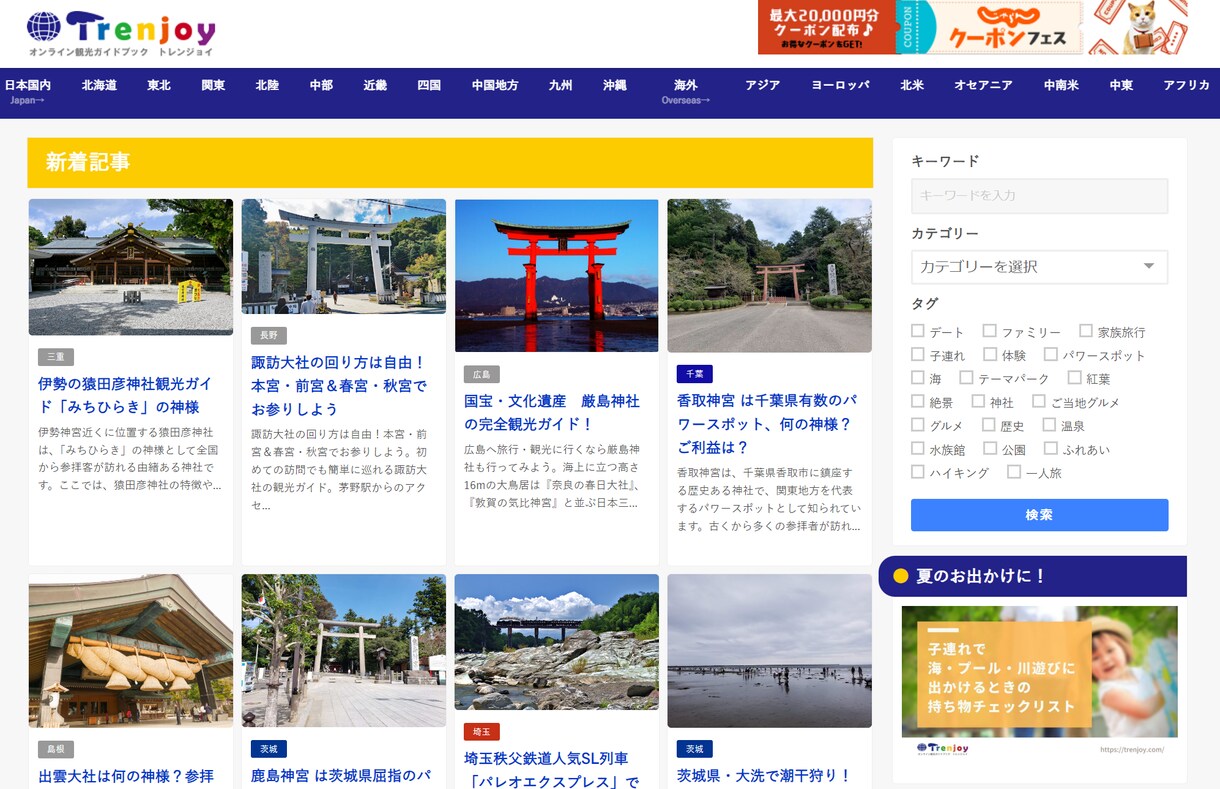Select 近畿 in navigation bar

tap(375, 85)
